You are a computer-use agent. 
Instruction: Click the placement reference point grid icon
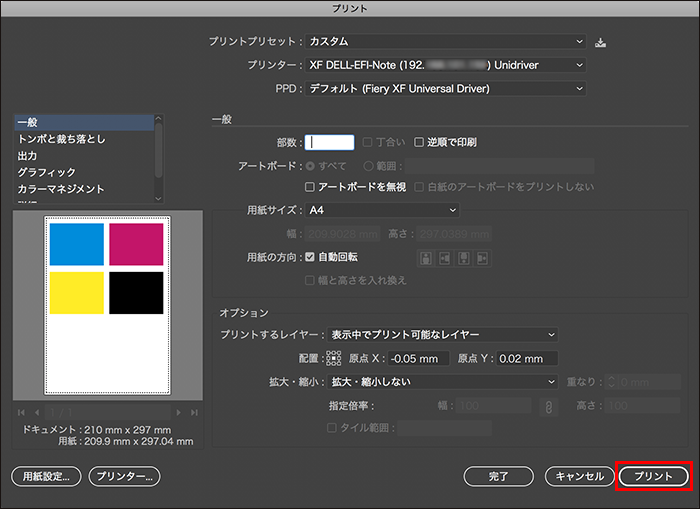[334, 358]
